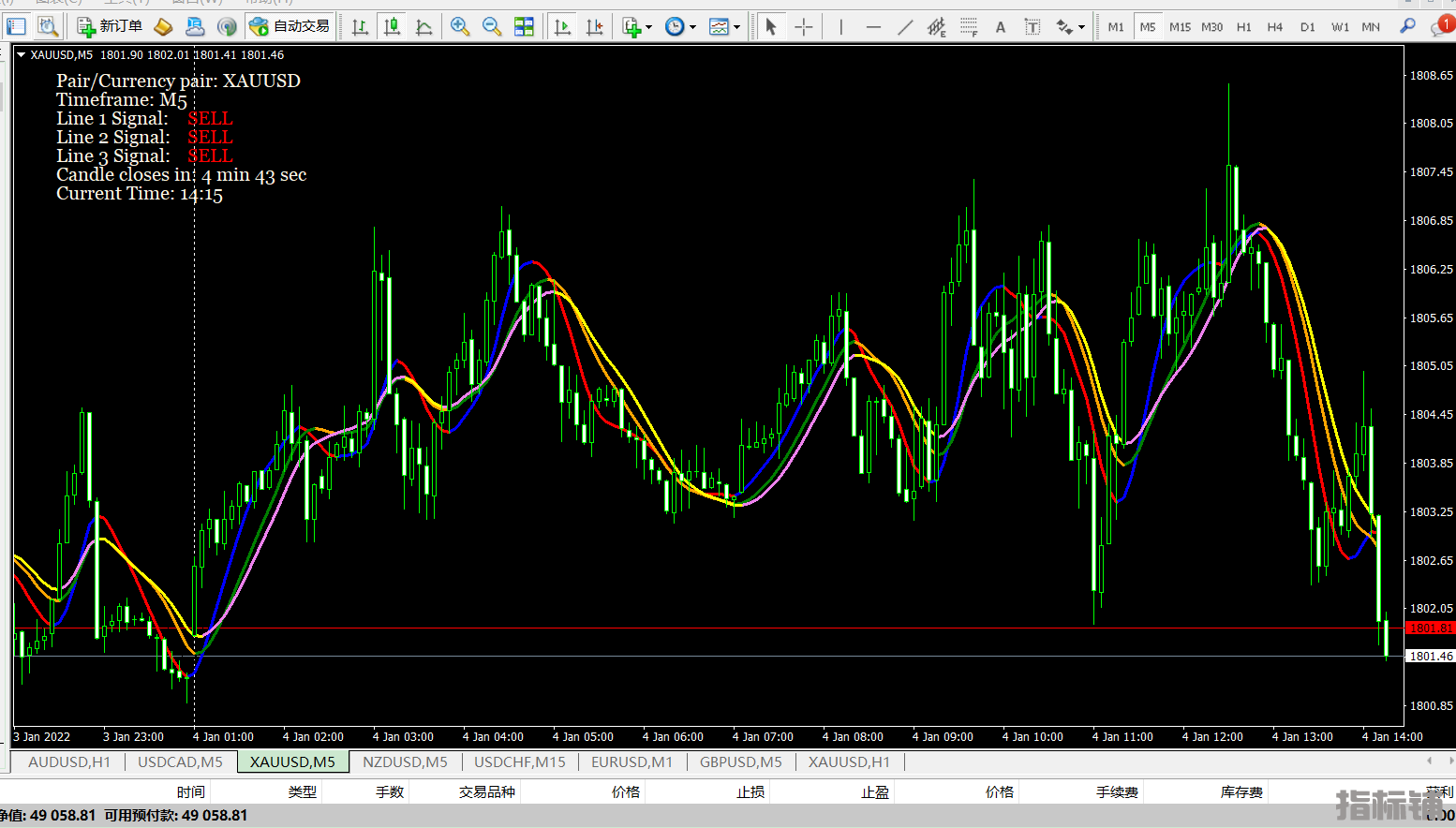
Task: Zoom in on the chart
Action: [459, 26]
